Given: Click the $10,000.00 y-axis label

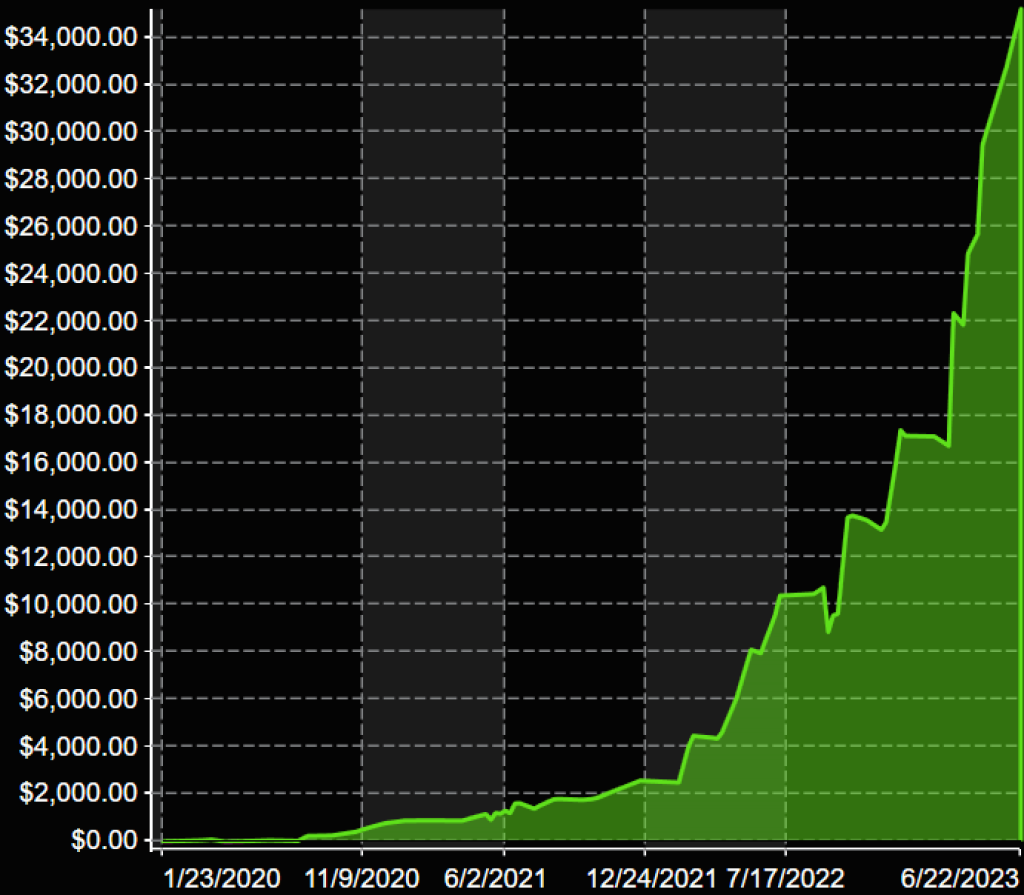Looking at the screenshot, I should tap(70, 604).
